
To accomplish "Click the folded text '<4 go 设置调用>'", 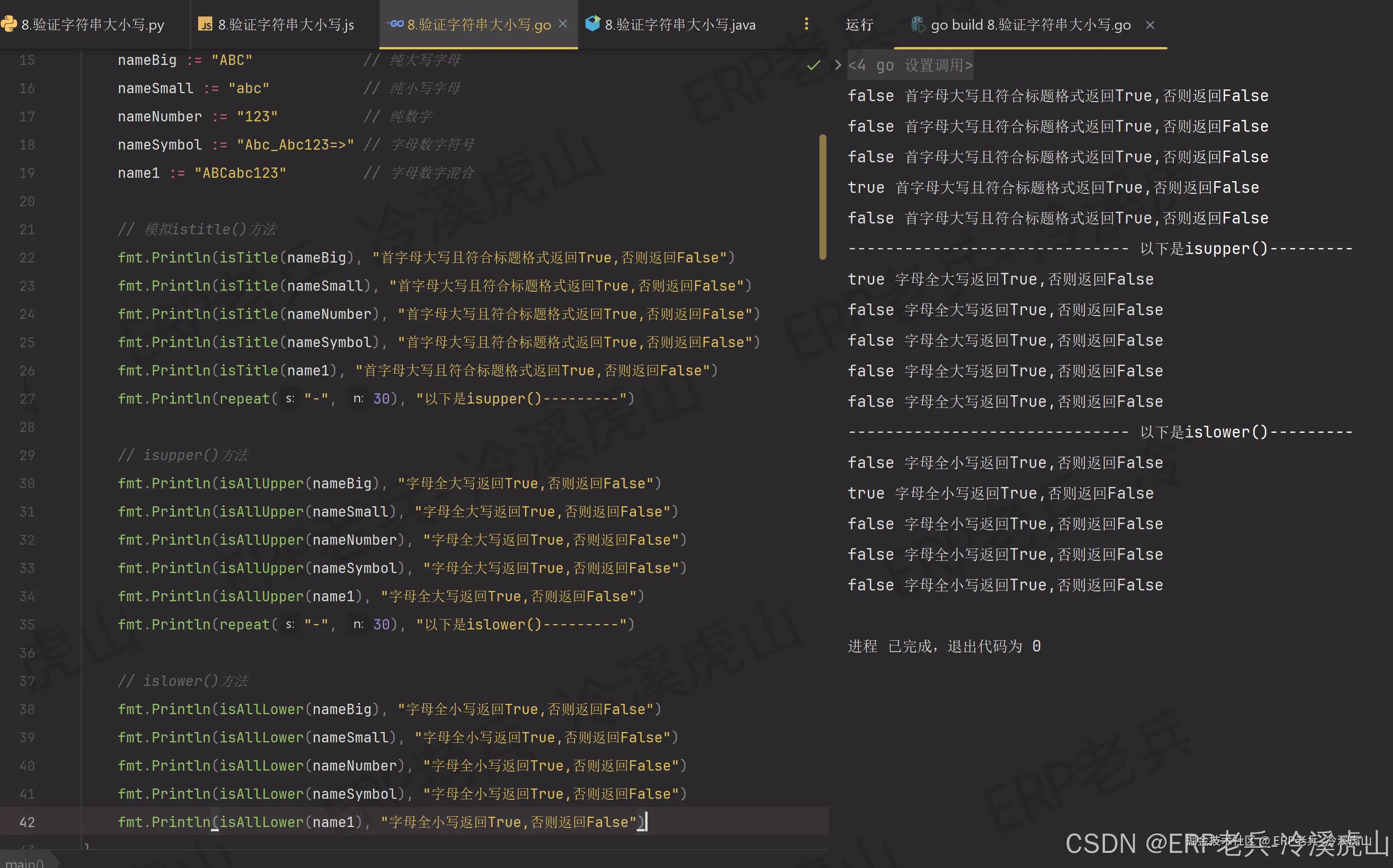I will coord(910,65).
